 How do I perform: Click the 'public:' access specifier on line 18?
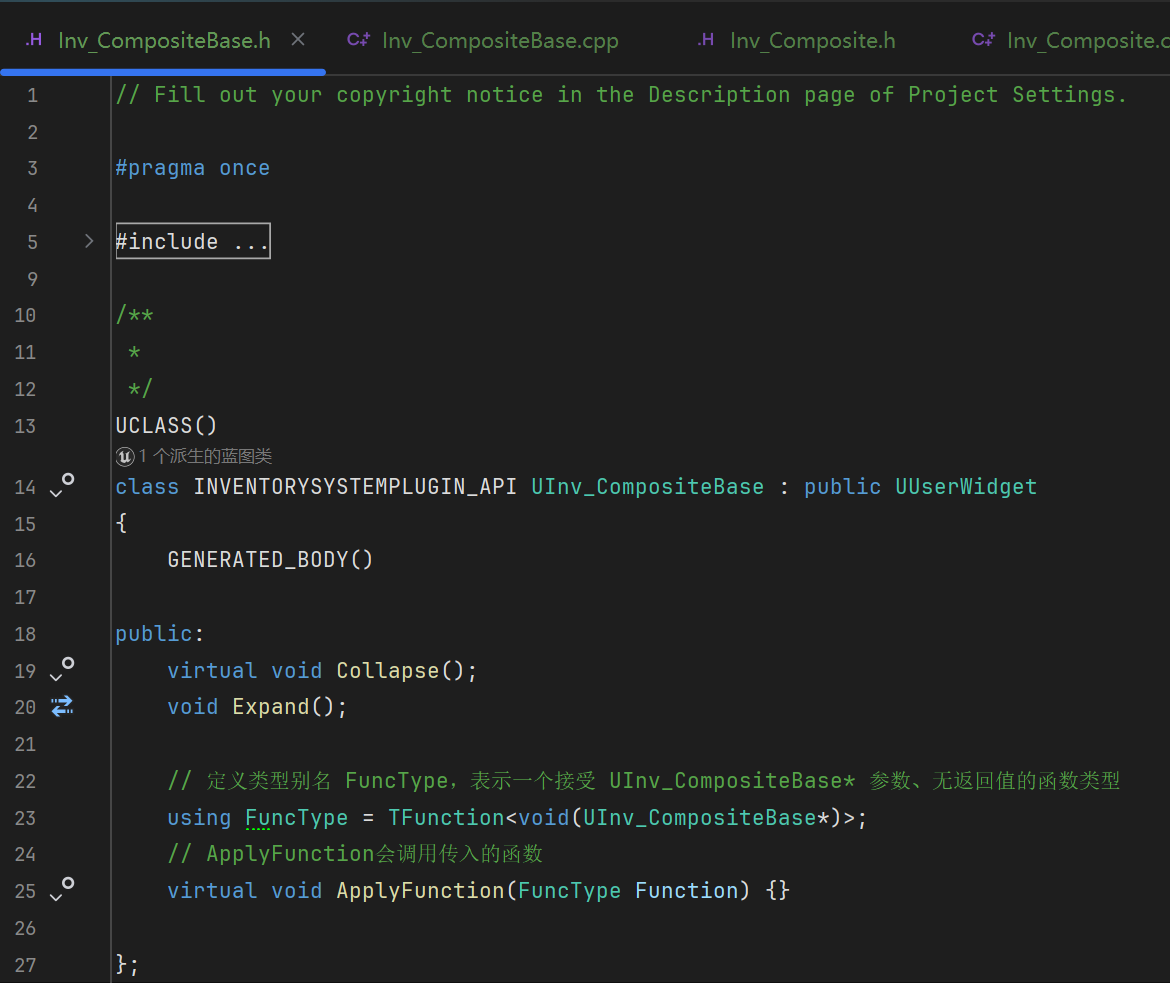160,634
